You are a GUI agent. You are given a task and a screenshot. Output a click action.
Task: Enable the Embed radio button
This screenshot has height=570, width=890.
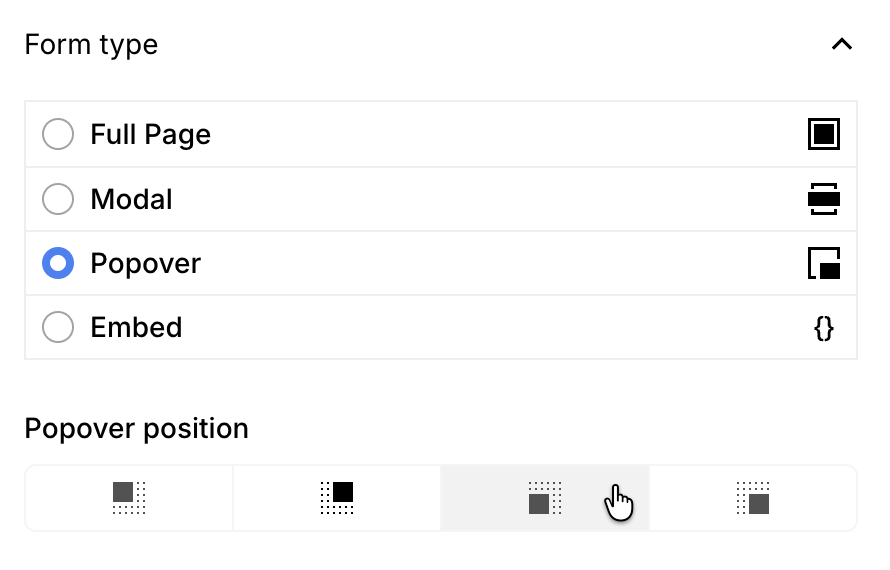click(58, 328)
